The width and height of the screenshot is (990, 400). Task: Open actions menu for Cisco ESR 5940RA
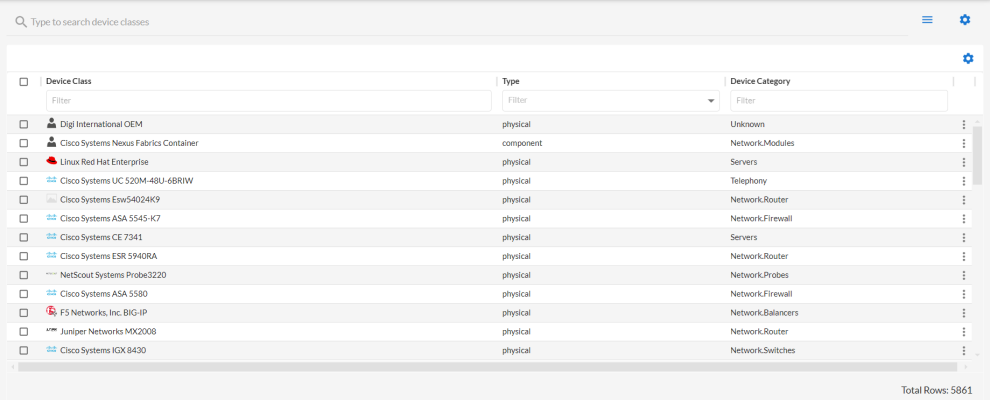click(963, 256)
